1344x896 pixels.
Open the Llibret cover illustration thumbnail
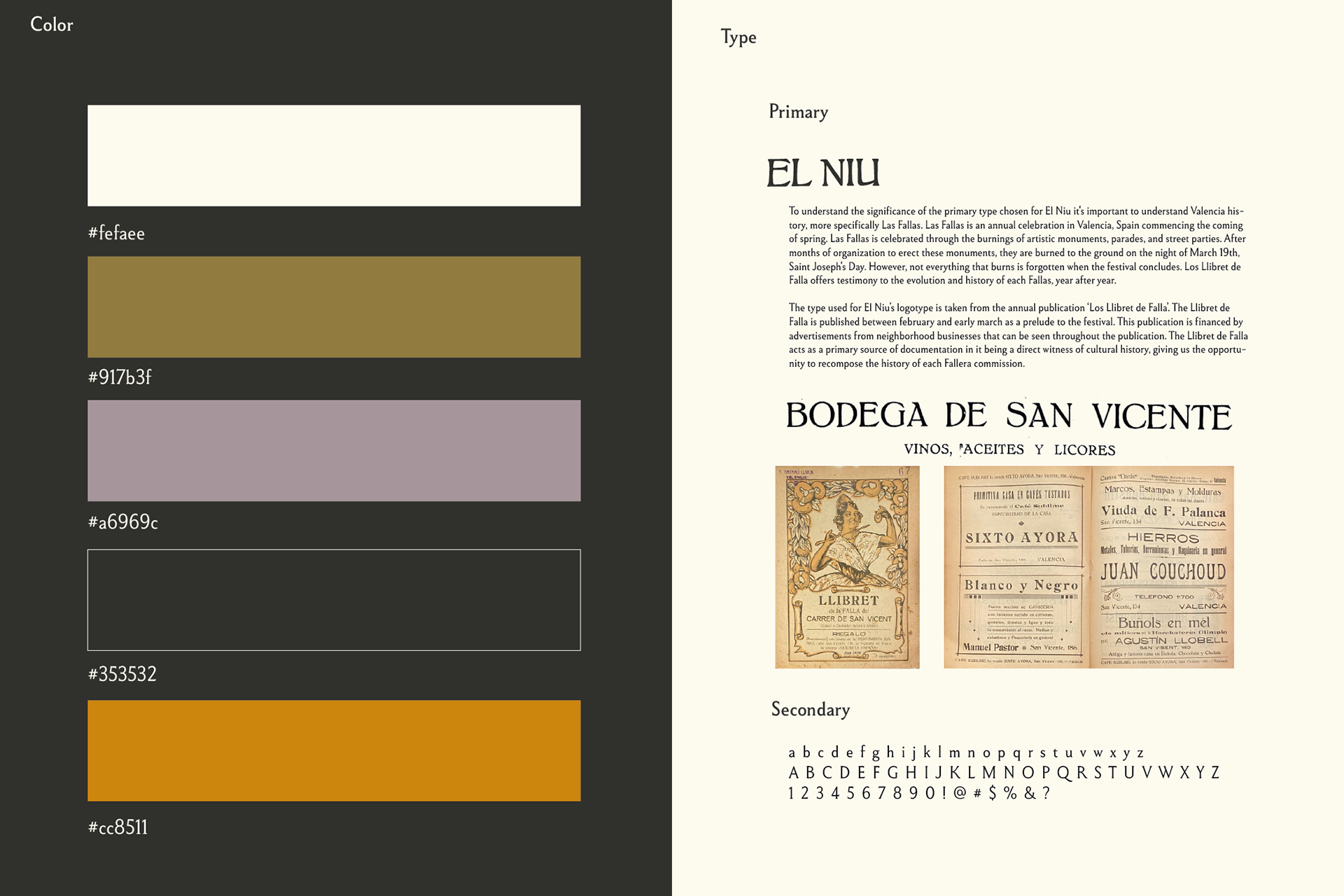pyautogui.click(x=847, y=567)
